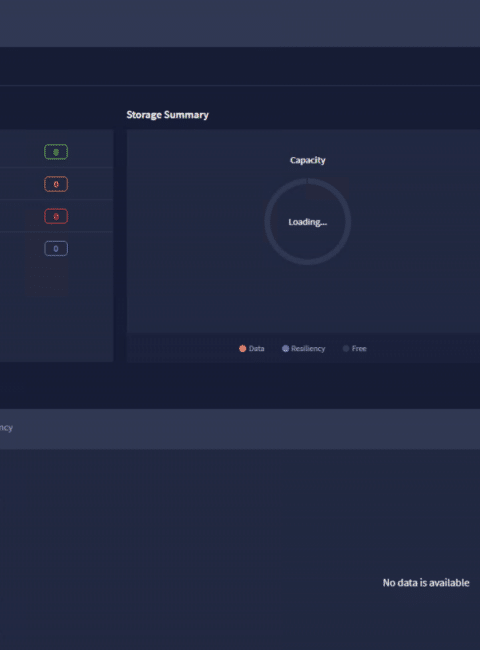Click the Loading... text in the donut

308,222
